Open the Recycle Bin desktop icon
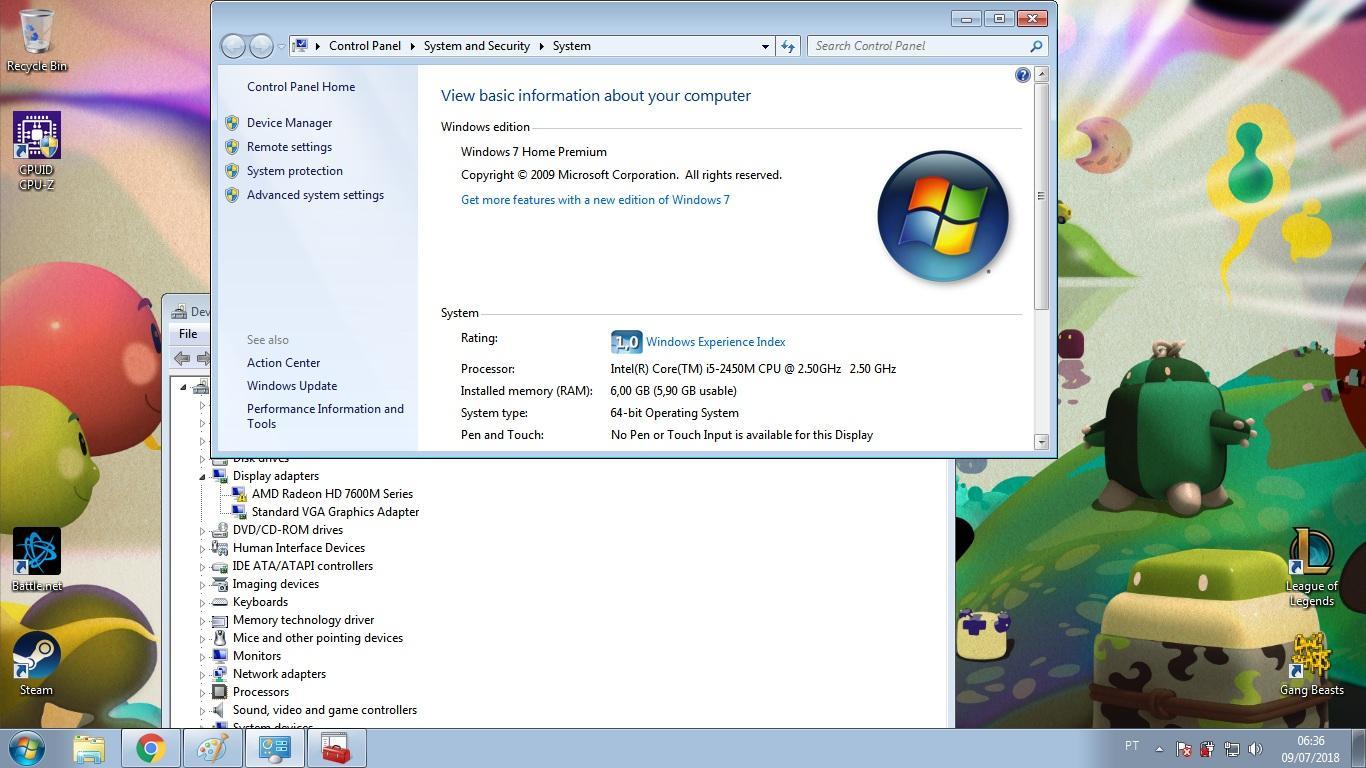Viewport: 1366px width, 768px height. pyautogui.click(x=37, y=40)
